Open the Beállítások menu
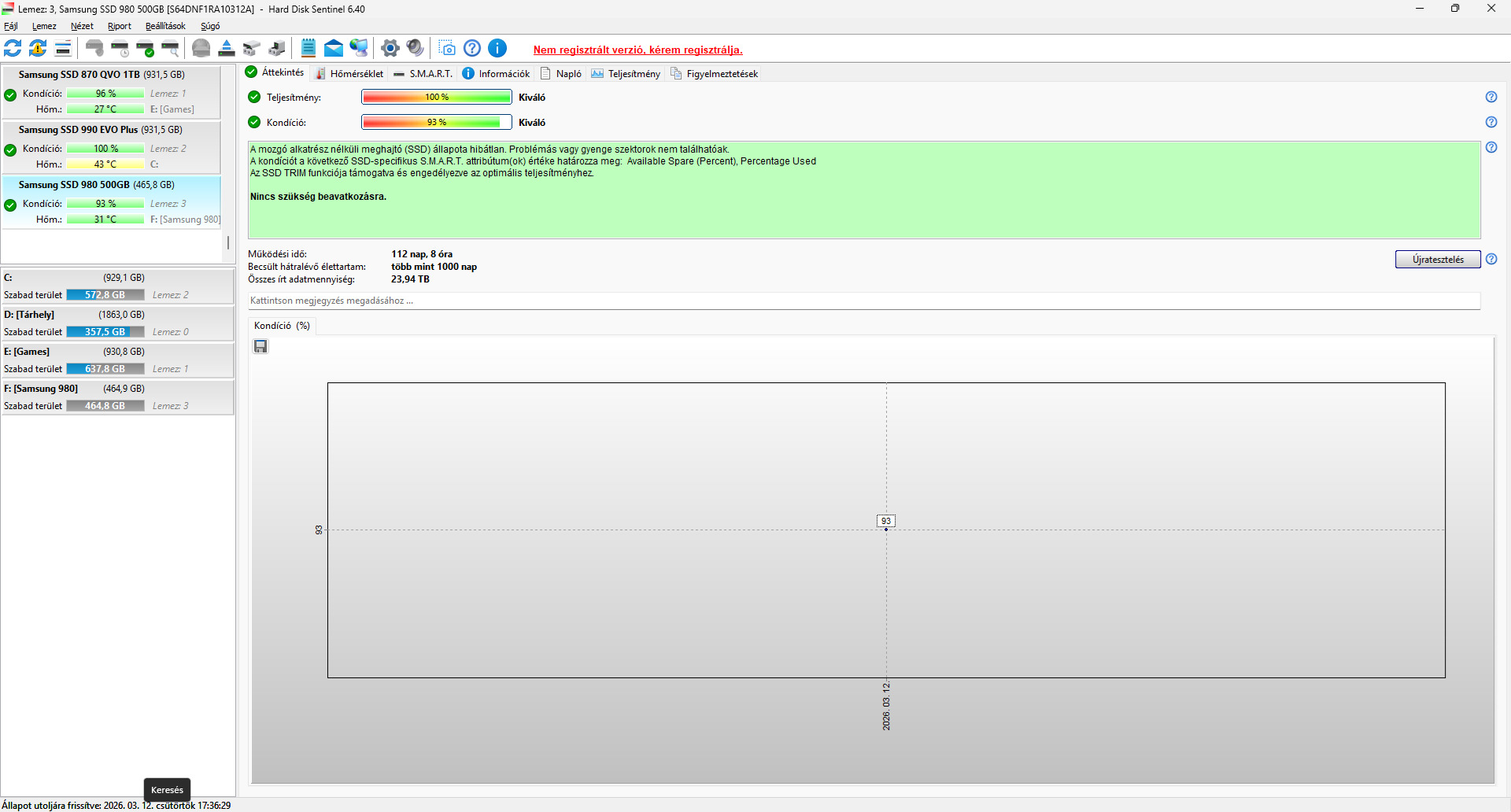1511x812 pixels. click(165, 26)
